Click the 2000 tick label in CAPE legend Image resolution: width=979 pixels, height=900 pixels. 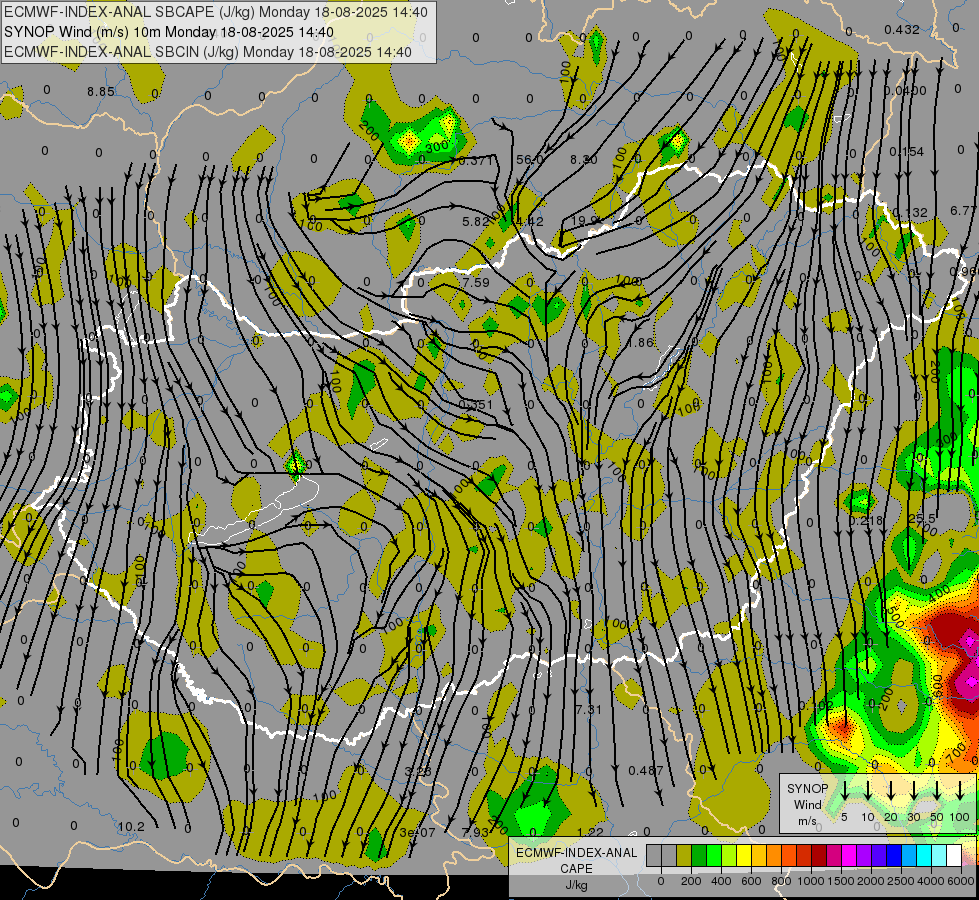pos(870,881)
